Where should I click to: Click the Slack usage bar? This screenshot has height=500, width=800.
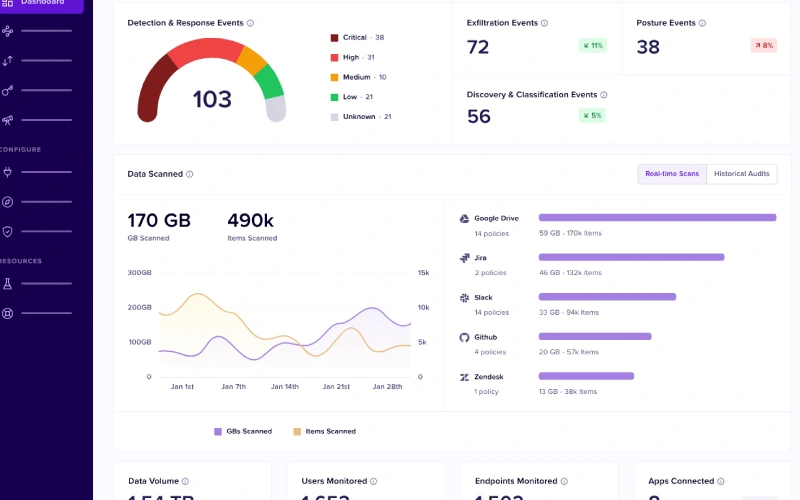point(607,297)
